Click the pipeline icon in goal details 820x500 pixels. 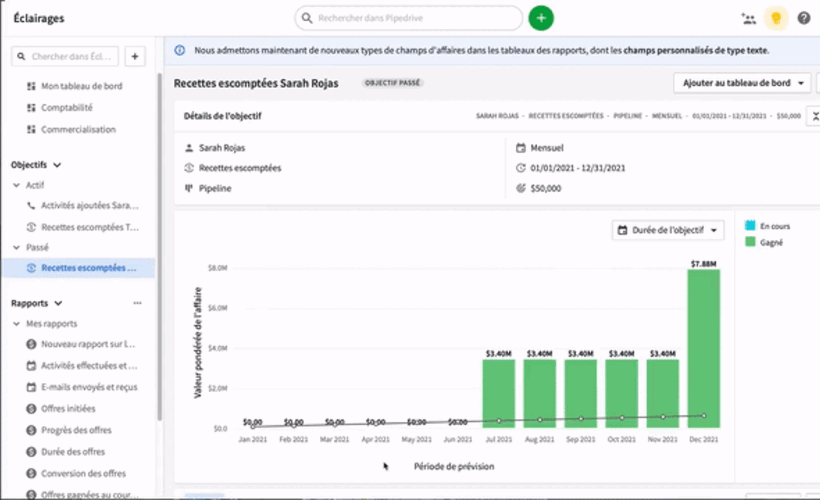(189, 188)
